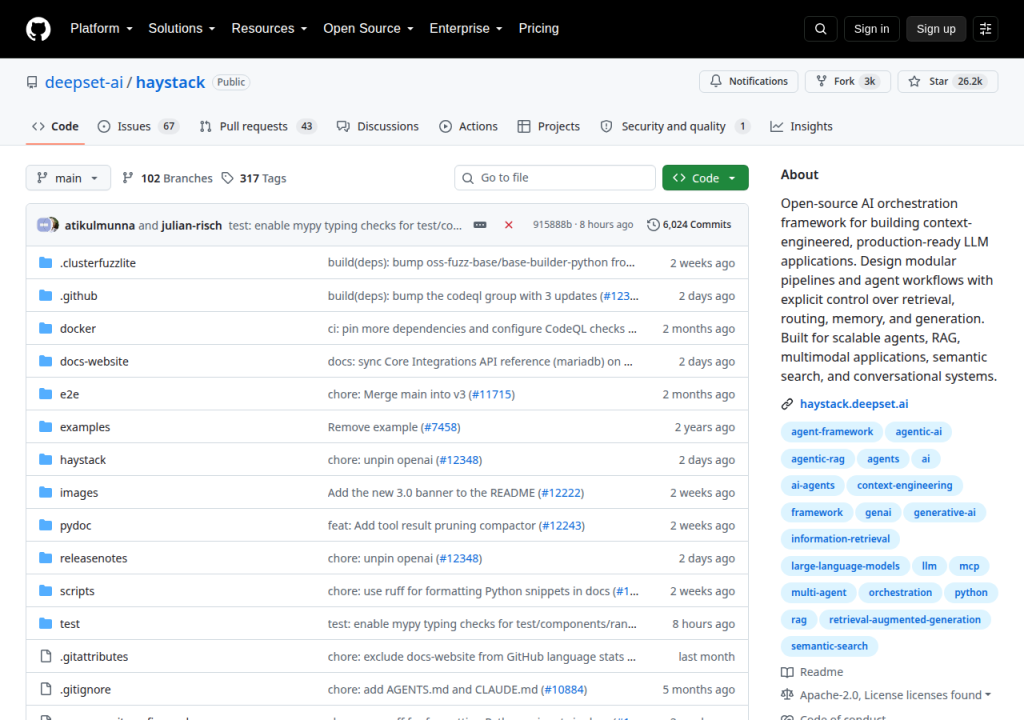1024x720 pixels.
Task: Open the Security and quality tab
Action: 675,127
